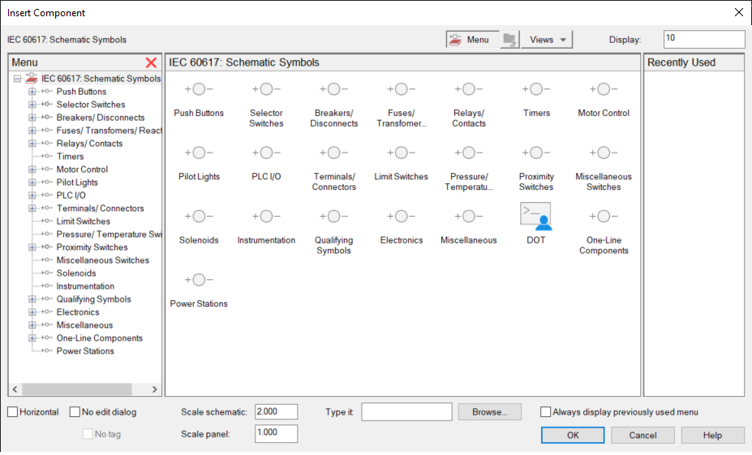Open the Breakers/Disconnects symbol icon
Image resolution: width=752 pixels, height=455 pixels.
[333, 91]
